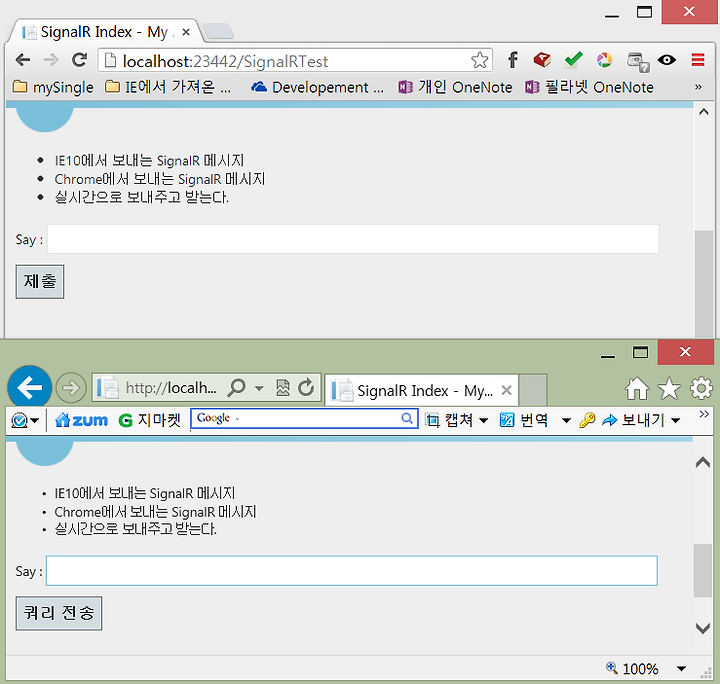Open IE tools gear menu
Viewport: 720px width, 684px height.
701,388
